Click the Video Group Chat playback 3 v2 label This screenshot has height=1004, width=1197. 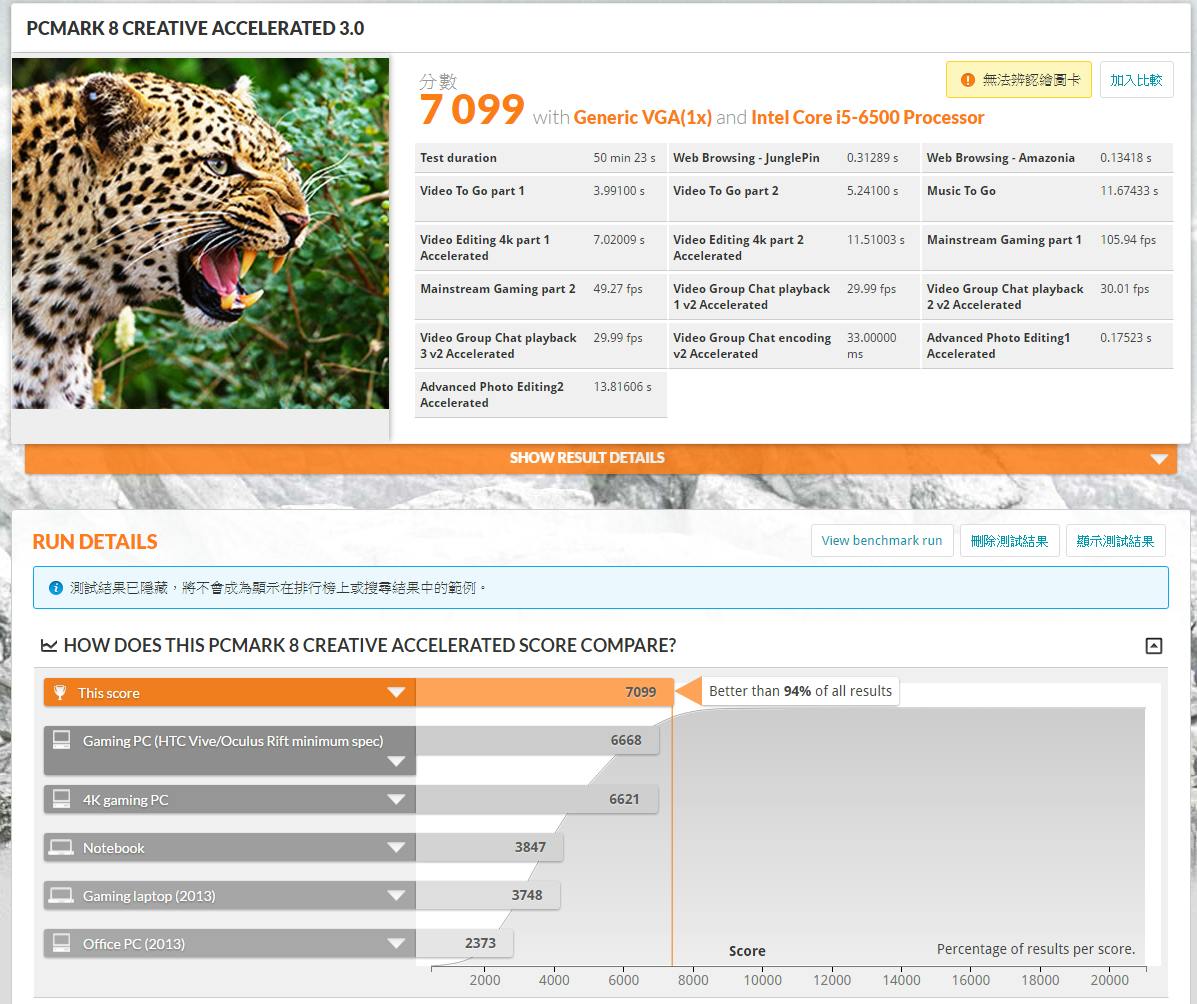pyautogui.click(x=498, y=345)
